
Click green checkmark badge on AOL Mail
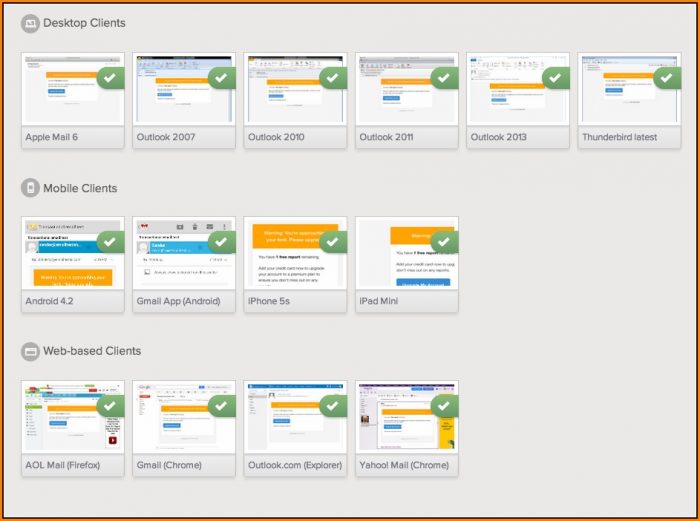click(x=111, y=405)
